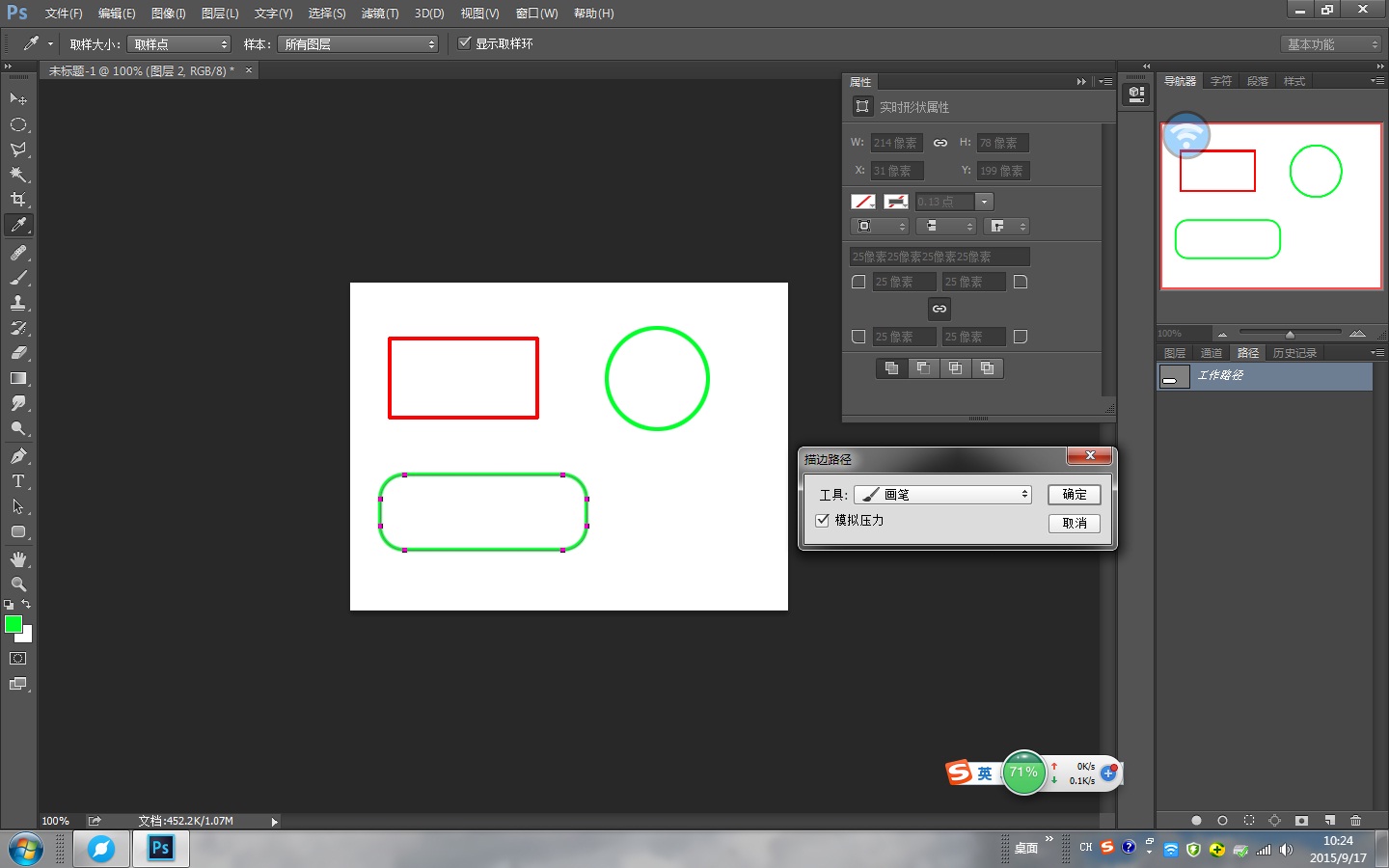The image size is (1389, 868).
Task: Select the Gradient tool
Action: 17,378
